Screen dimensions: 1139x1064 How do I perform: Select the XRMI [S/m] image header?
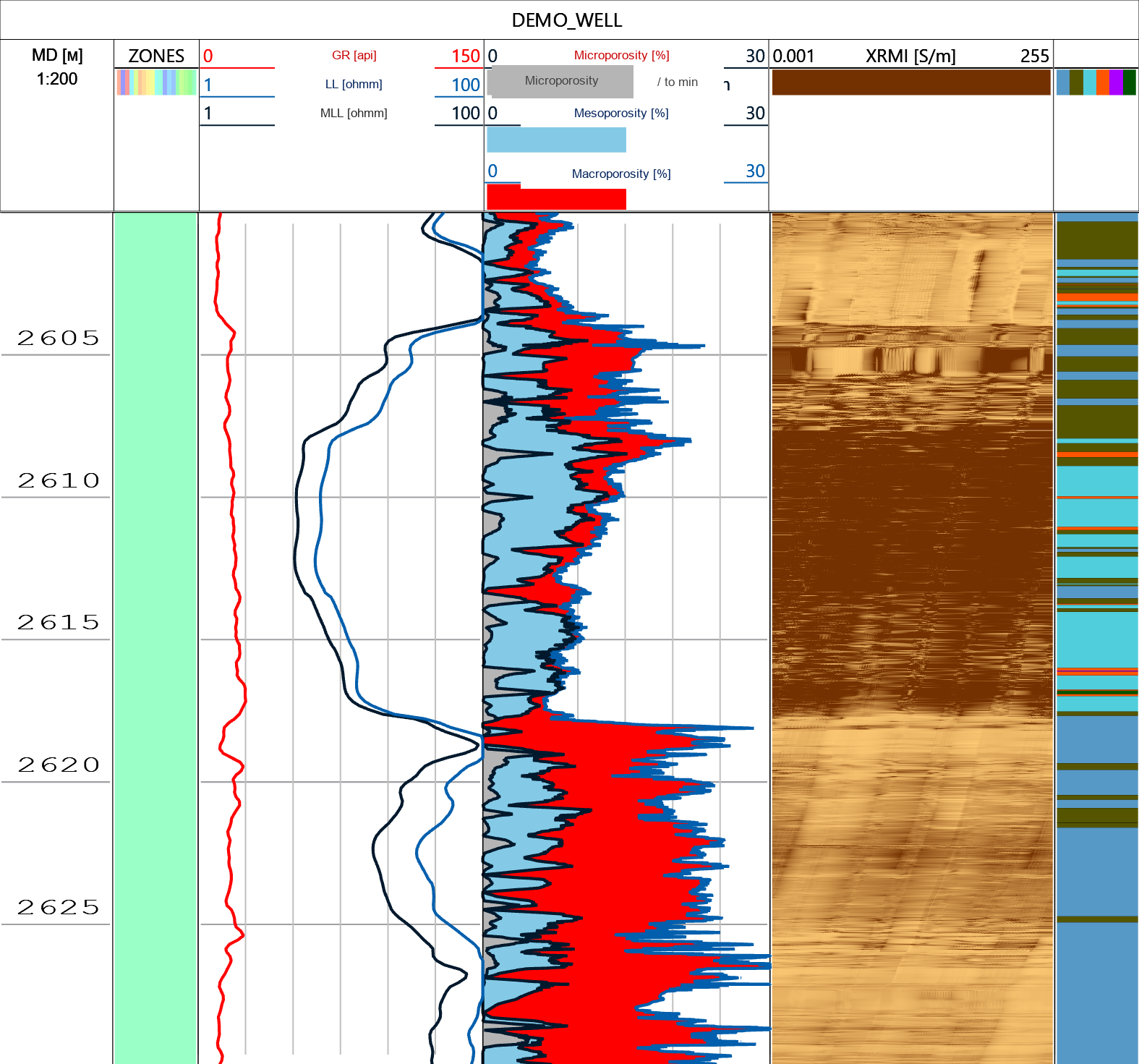(x=910, y=56)
